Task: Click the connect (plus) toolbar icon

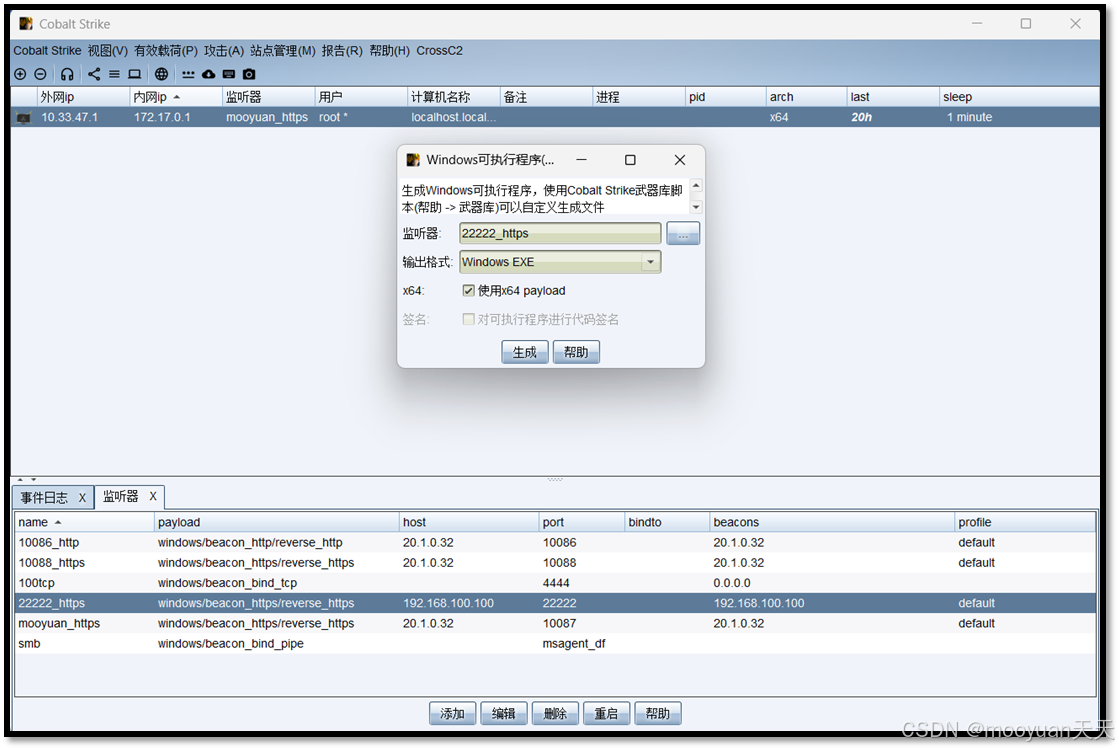Action: coord(20,74)
